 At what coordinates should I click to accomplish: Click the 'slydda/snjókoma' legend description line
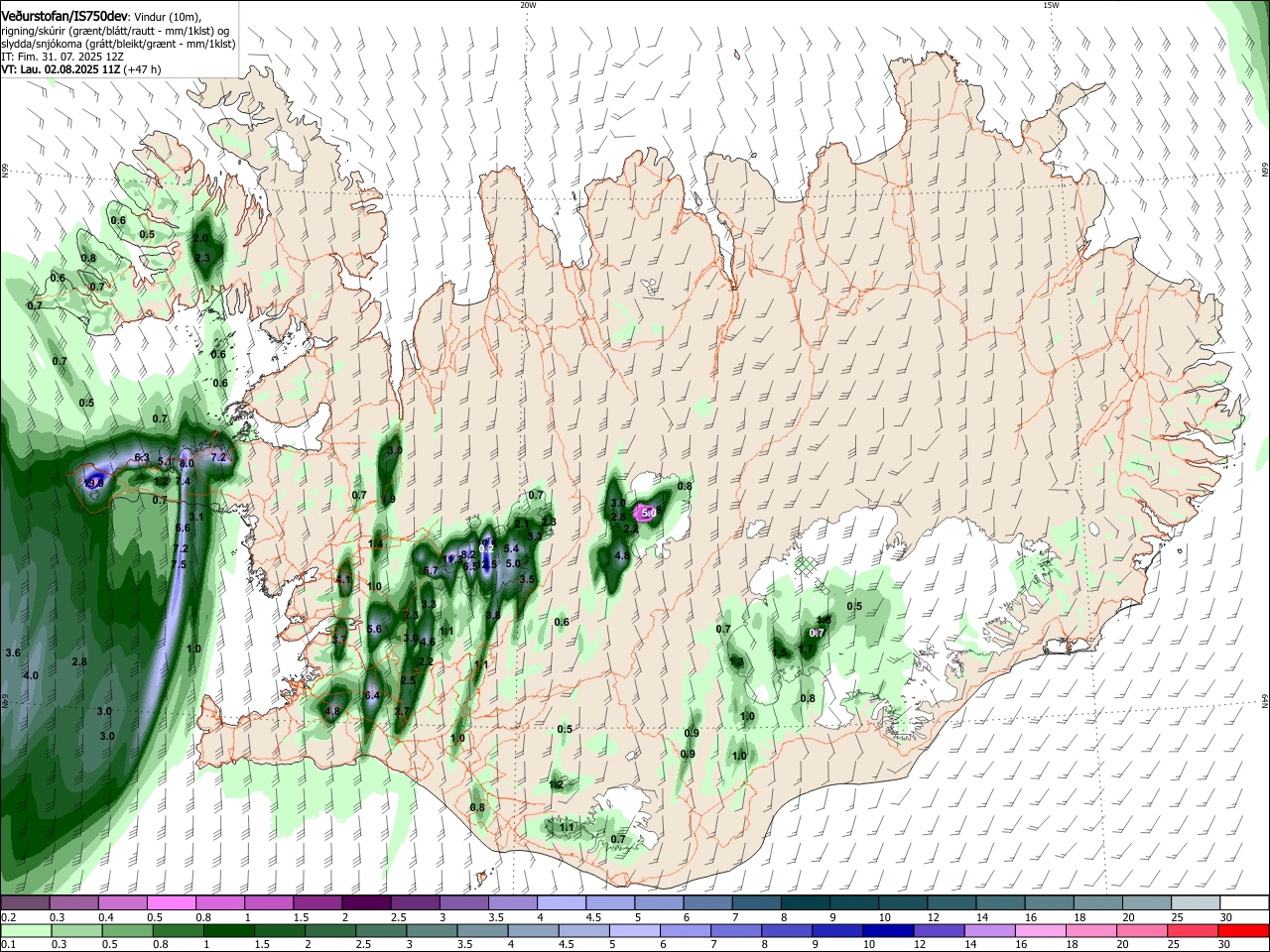tap(118, 44)
